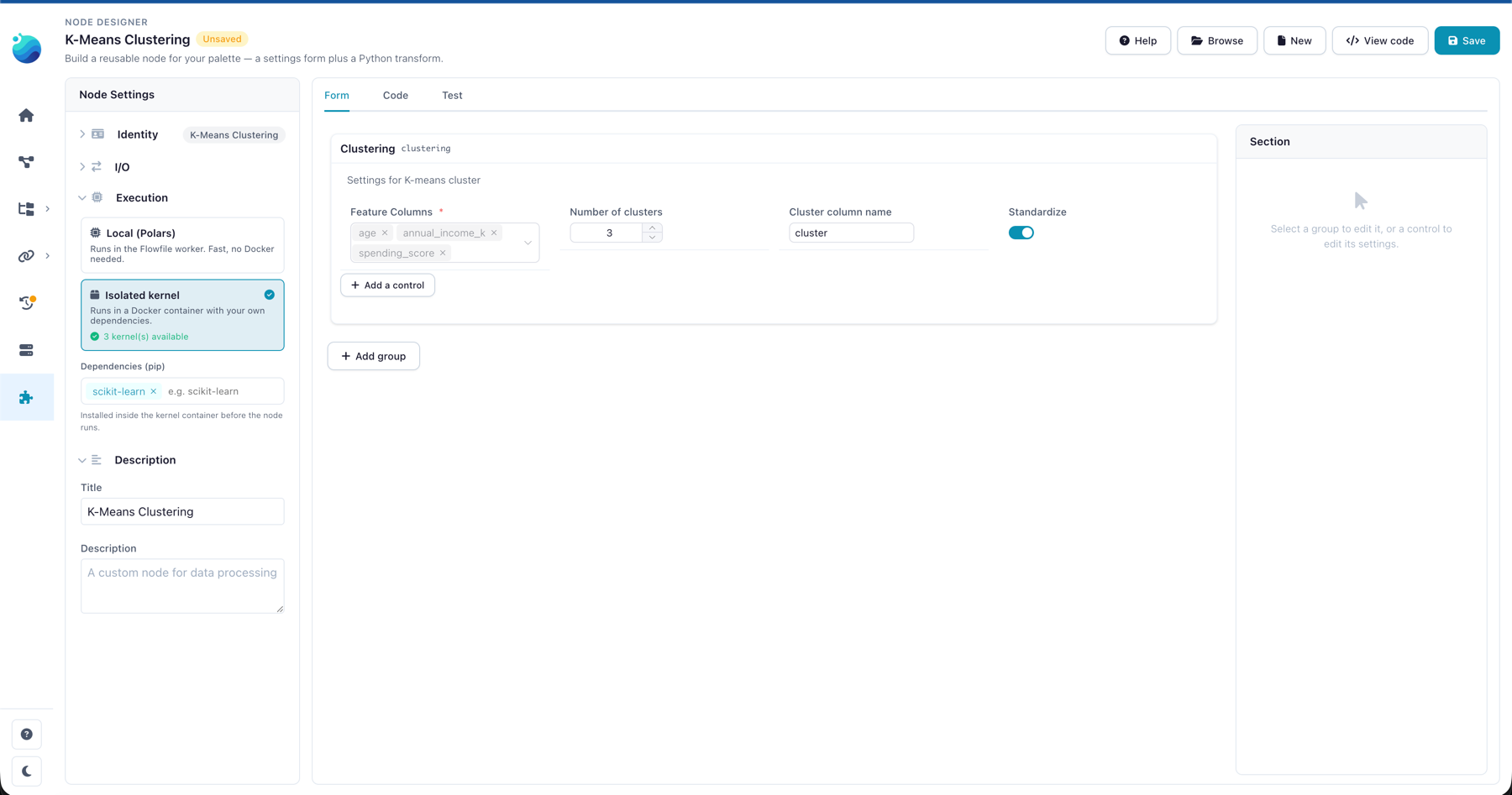
Task: Open the server storage sidebar icon
Action: click(x=26, y=350)
